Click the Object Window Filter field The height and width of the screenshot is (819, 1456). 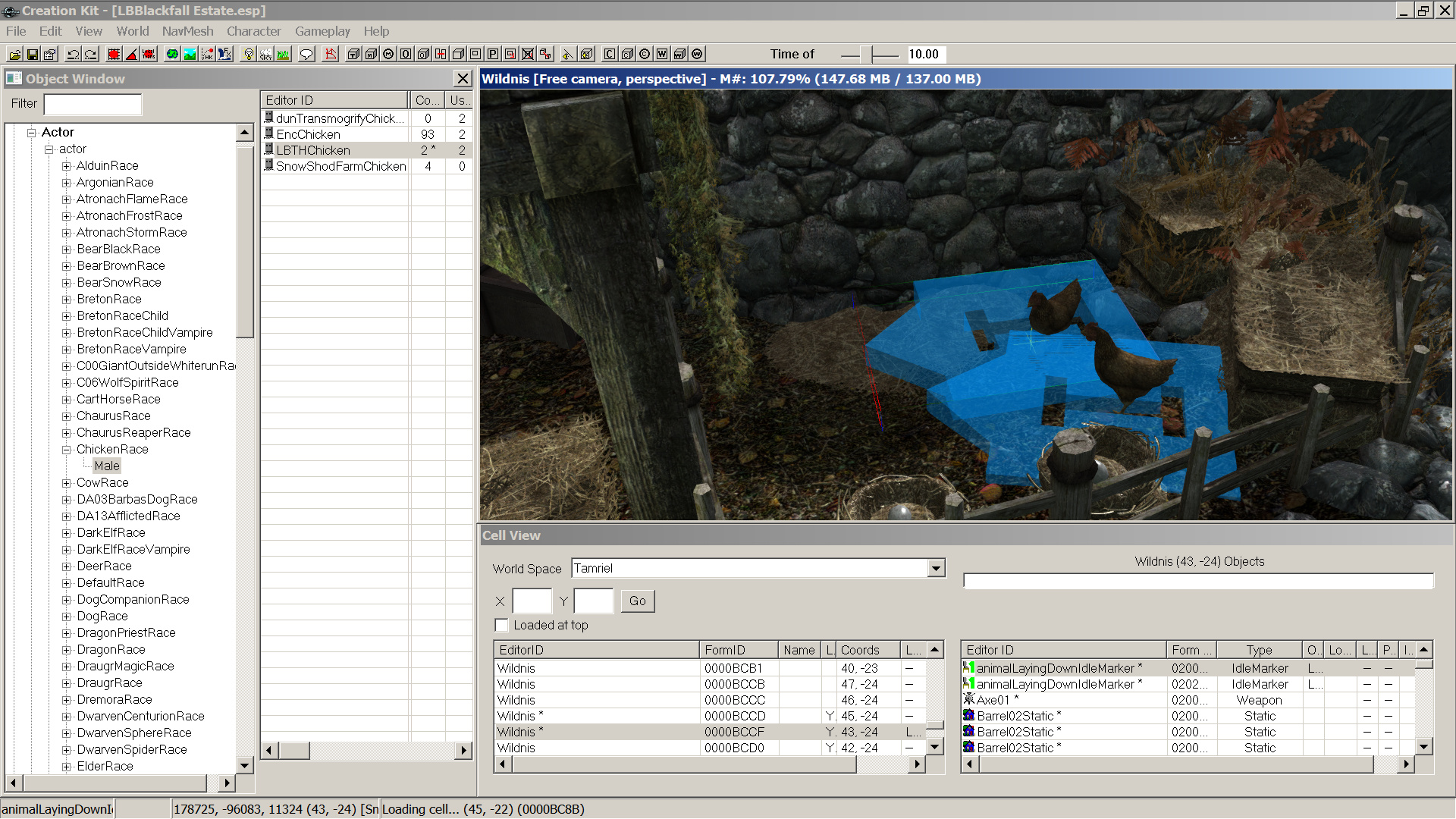[x=93, y=104]
